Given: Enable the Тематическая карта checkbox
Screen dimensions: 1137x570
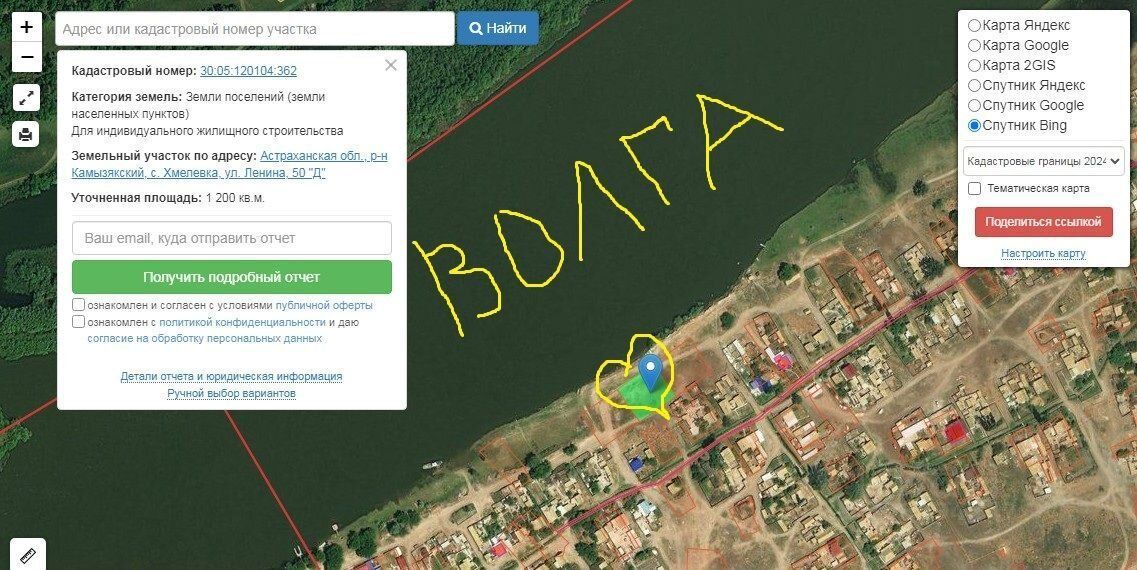Looking at the screenshot, I should (x=975, y=189).
